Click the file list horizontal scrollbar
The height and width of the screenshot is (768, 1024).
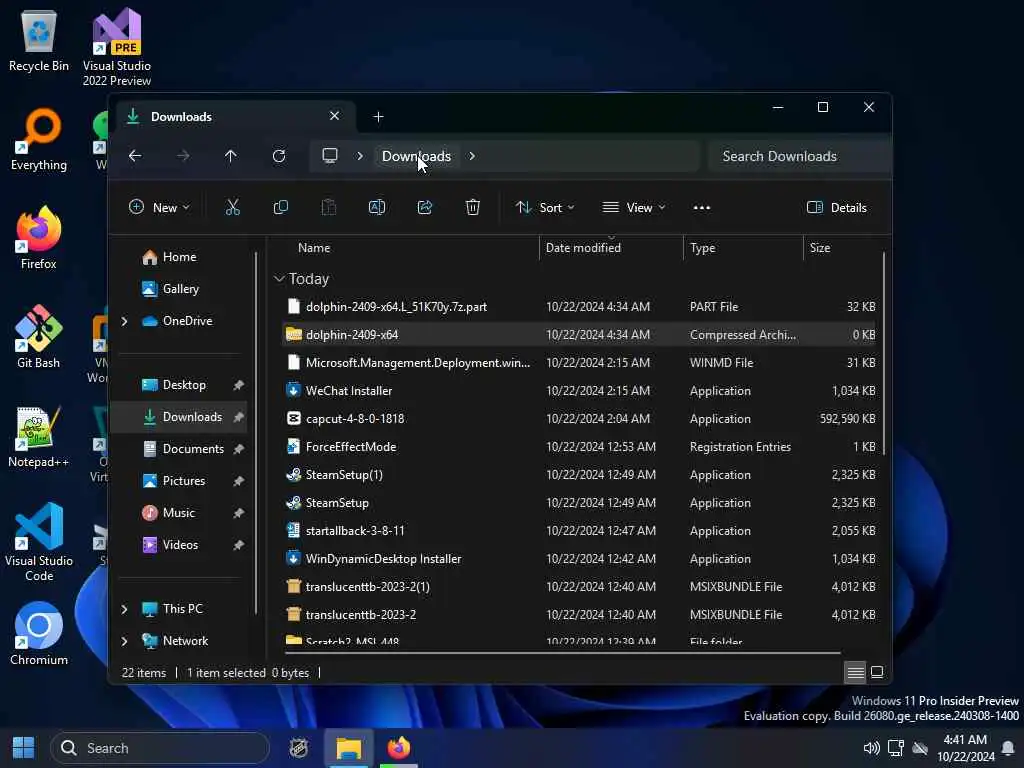pyautogui.click(x=563, y=652)
